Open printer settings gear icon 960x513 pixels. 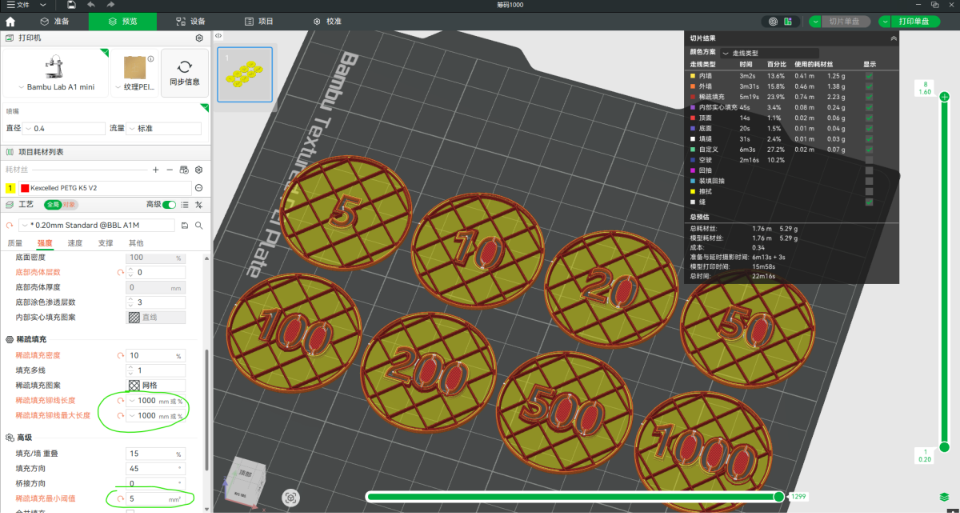199,38
